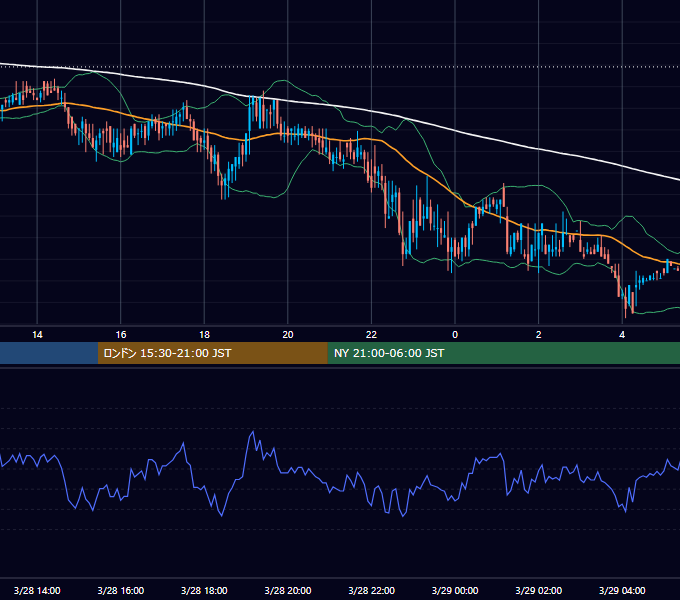Click the ロンドン 15:30-21:00 JST session bar
Screen dimensions: 680x600
[212, 353]
